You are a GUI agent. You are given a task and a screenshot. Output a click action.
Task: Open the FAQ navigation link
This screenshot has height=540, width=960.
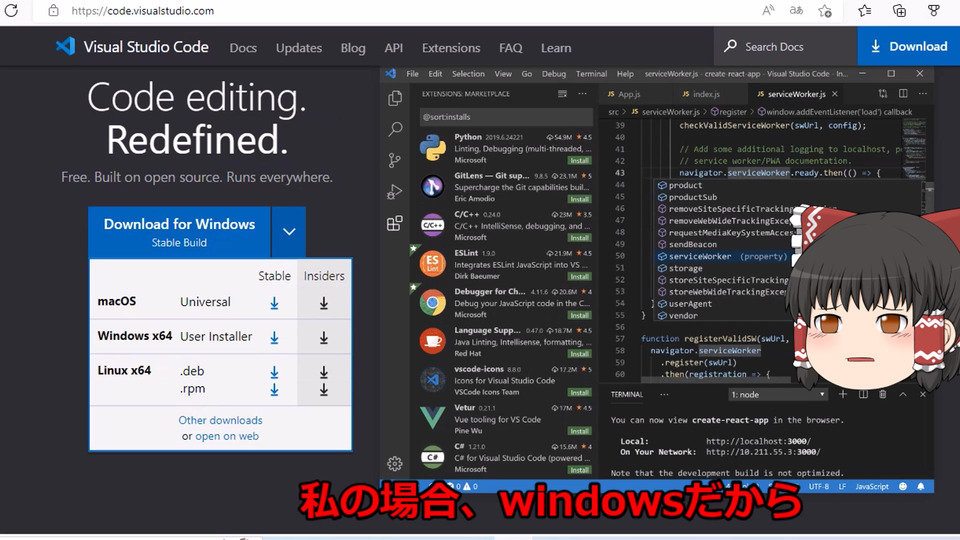click(511, 48)
